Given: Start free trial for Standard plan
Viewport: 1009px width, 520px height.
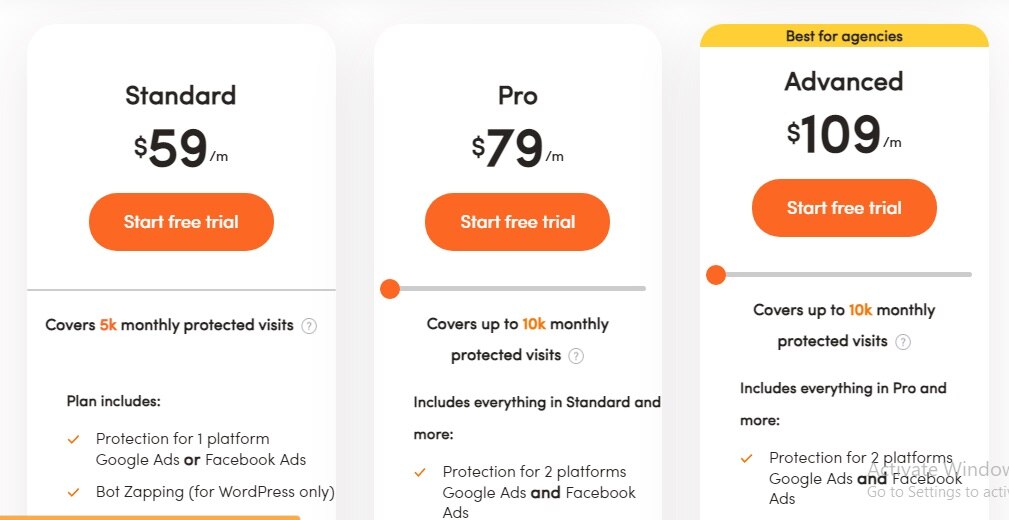Looking at the screenshot, I should pyautogui.click(x=181, y=222).
